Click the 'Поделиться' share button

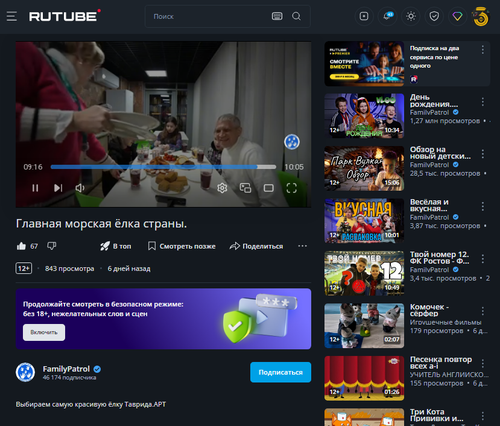(256, 246)
